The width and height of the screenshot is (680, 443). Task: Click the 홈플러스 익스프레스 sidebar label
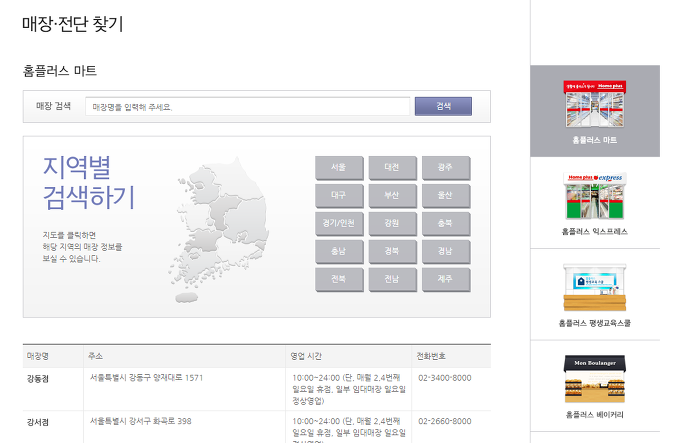(595, 231)
